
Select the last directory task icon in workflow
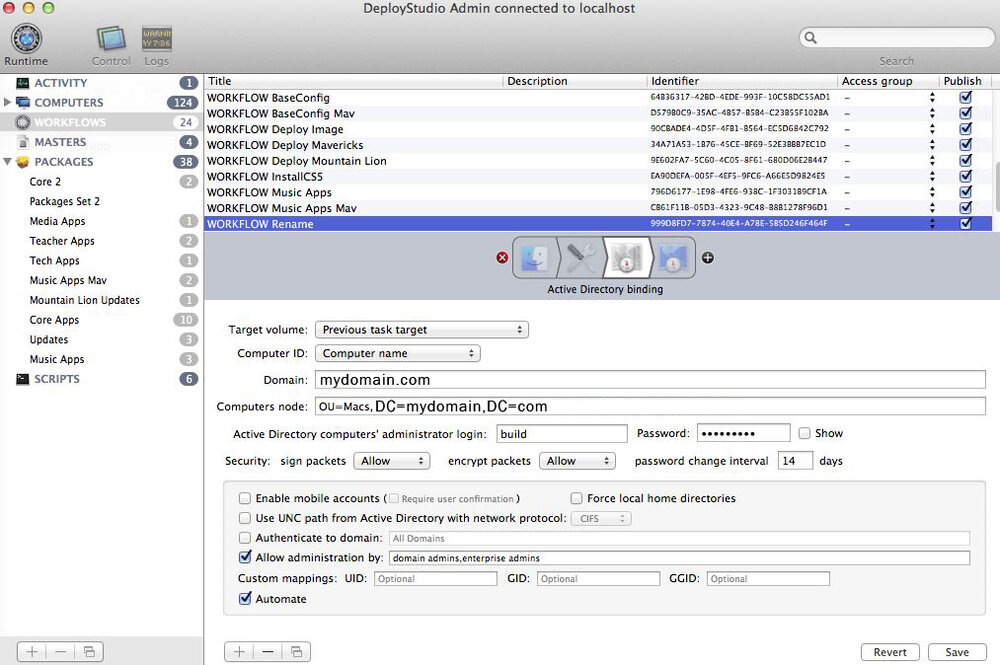pyautogui.click(x=673, y=258)
